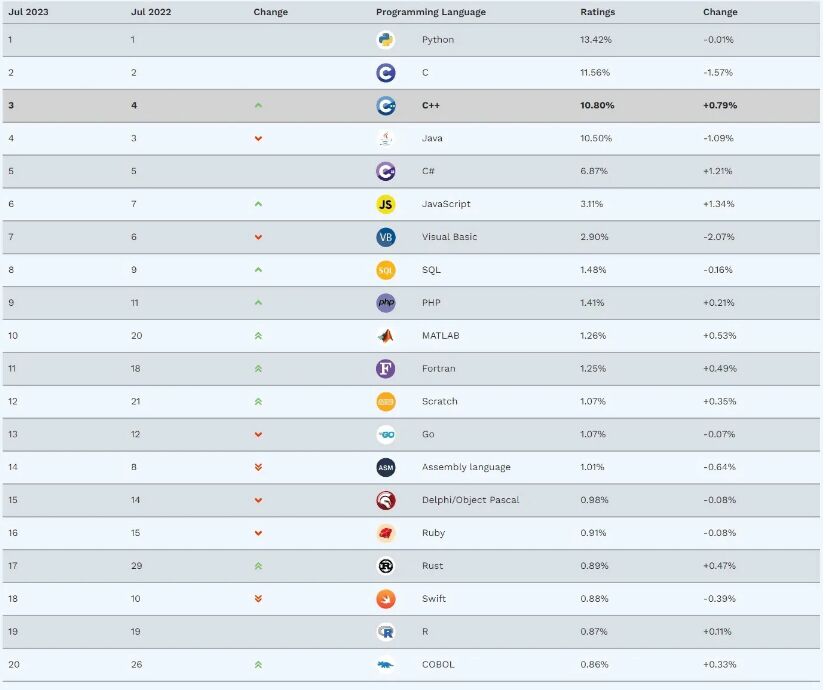Click the green up arrow in C++ row

point(258,105)
